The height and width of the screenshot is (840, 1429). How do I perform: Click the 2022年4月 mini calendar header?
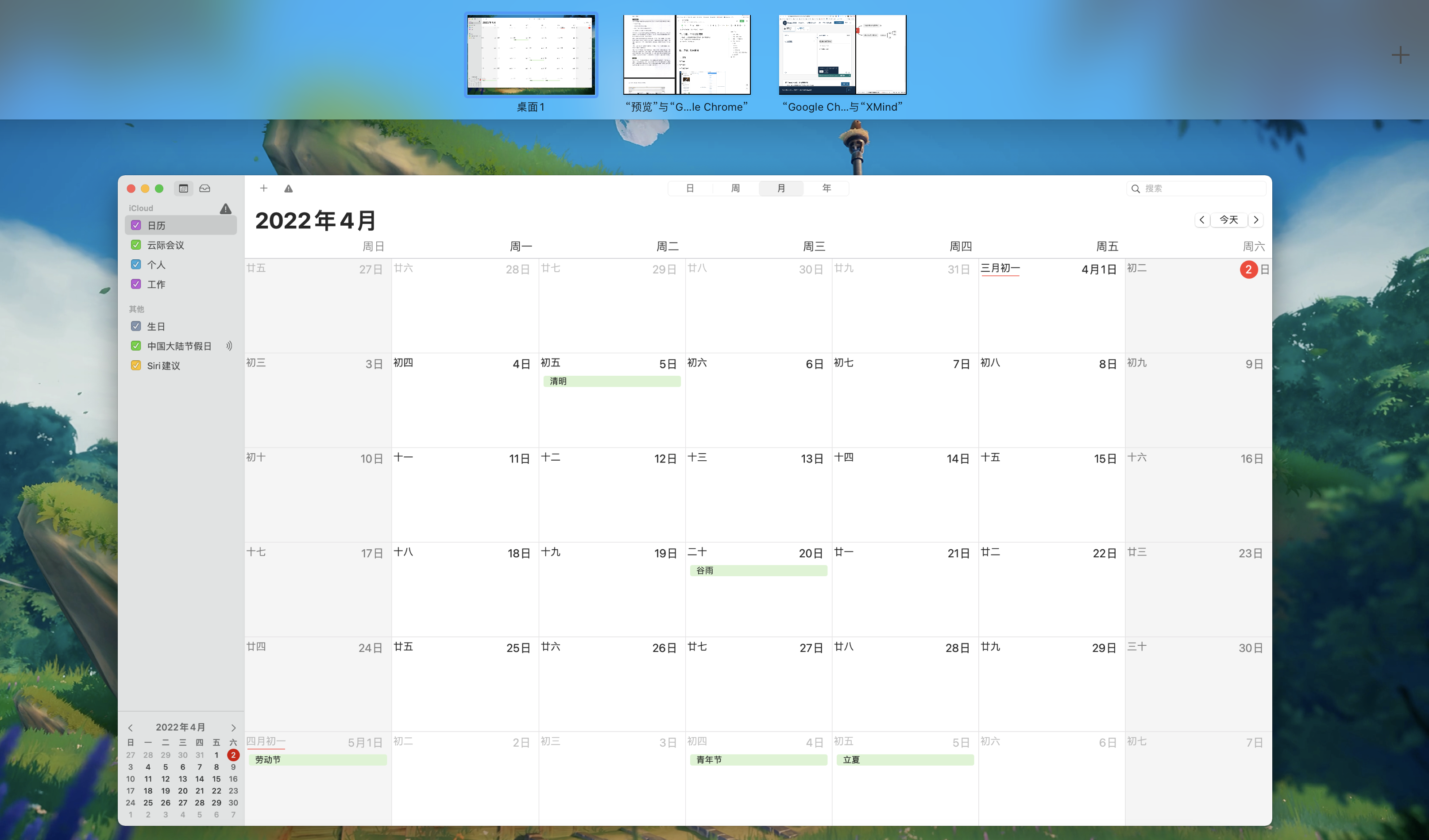[x=180, y=728]
